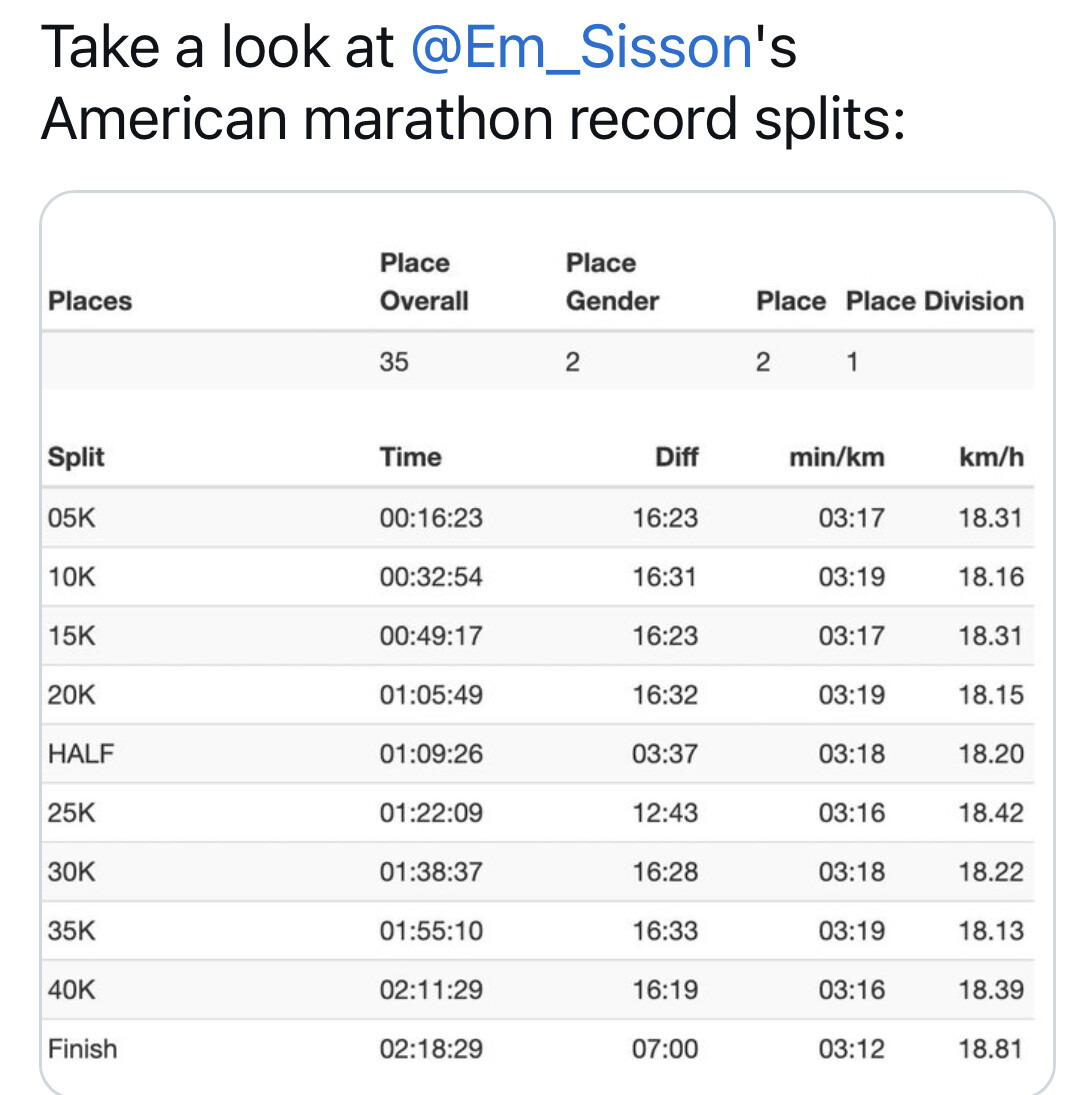Select the Split column header
The image size is (1071, 1095).
(76, 457)
